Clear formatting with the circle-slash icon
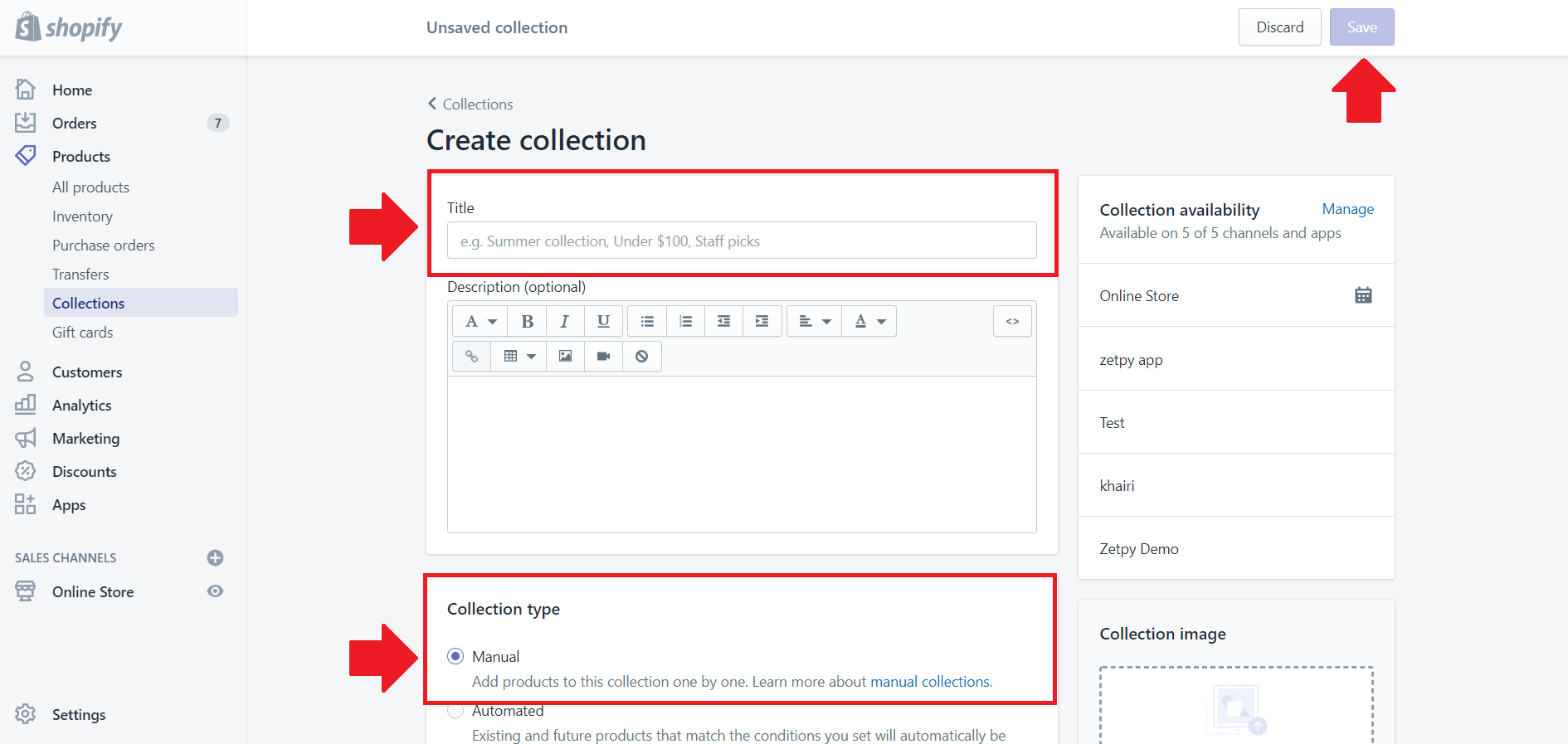The width and height of the screenshot is (1568, 744). [641, 356]
